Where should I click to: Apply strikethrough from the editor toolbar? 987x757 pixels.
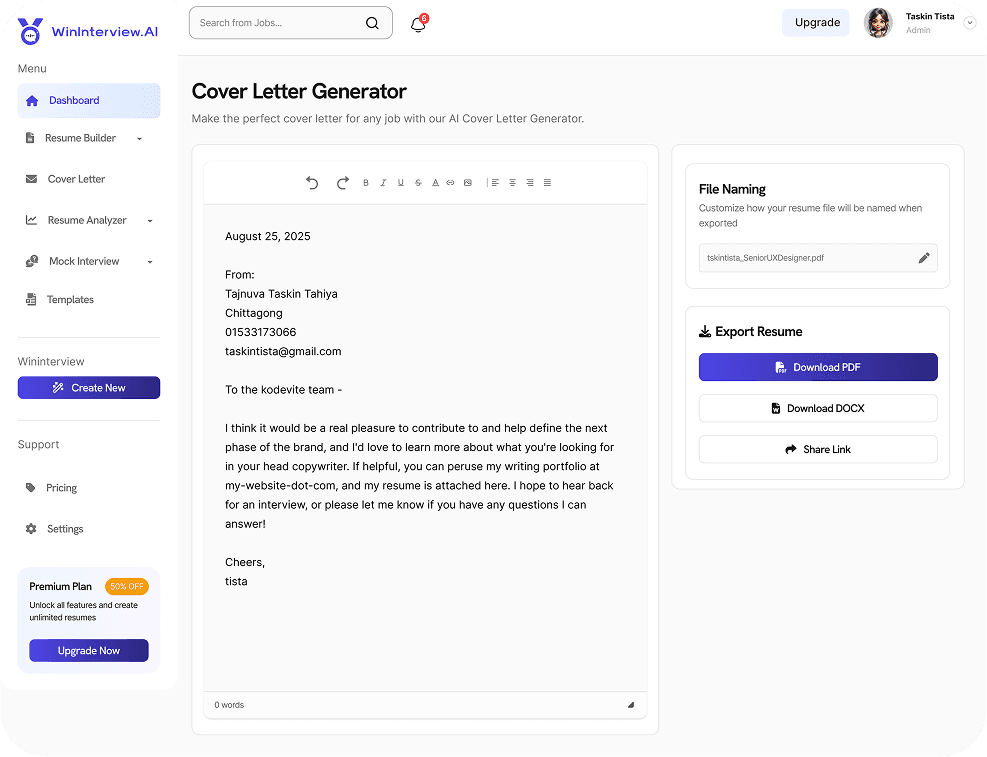(x=418, y=183)
